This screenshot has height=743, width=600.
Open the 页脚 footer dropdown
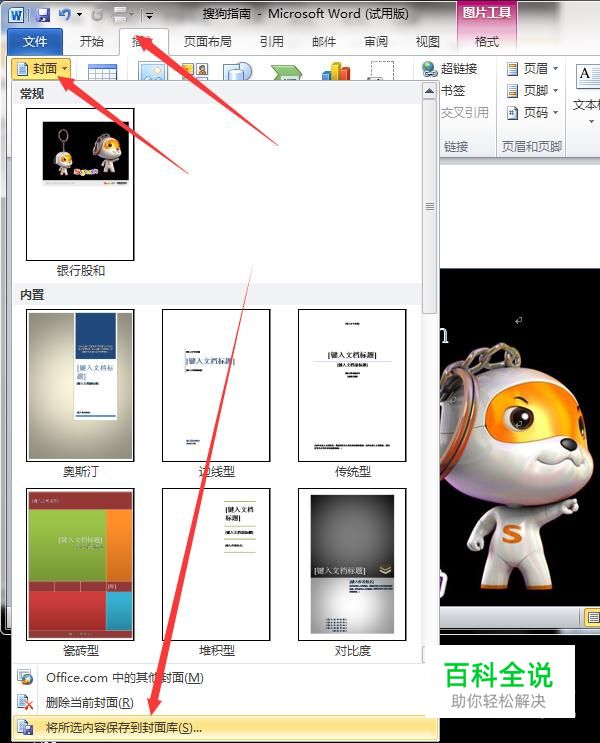(x=532, y=91)
